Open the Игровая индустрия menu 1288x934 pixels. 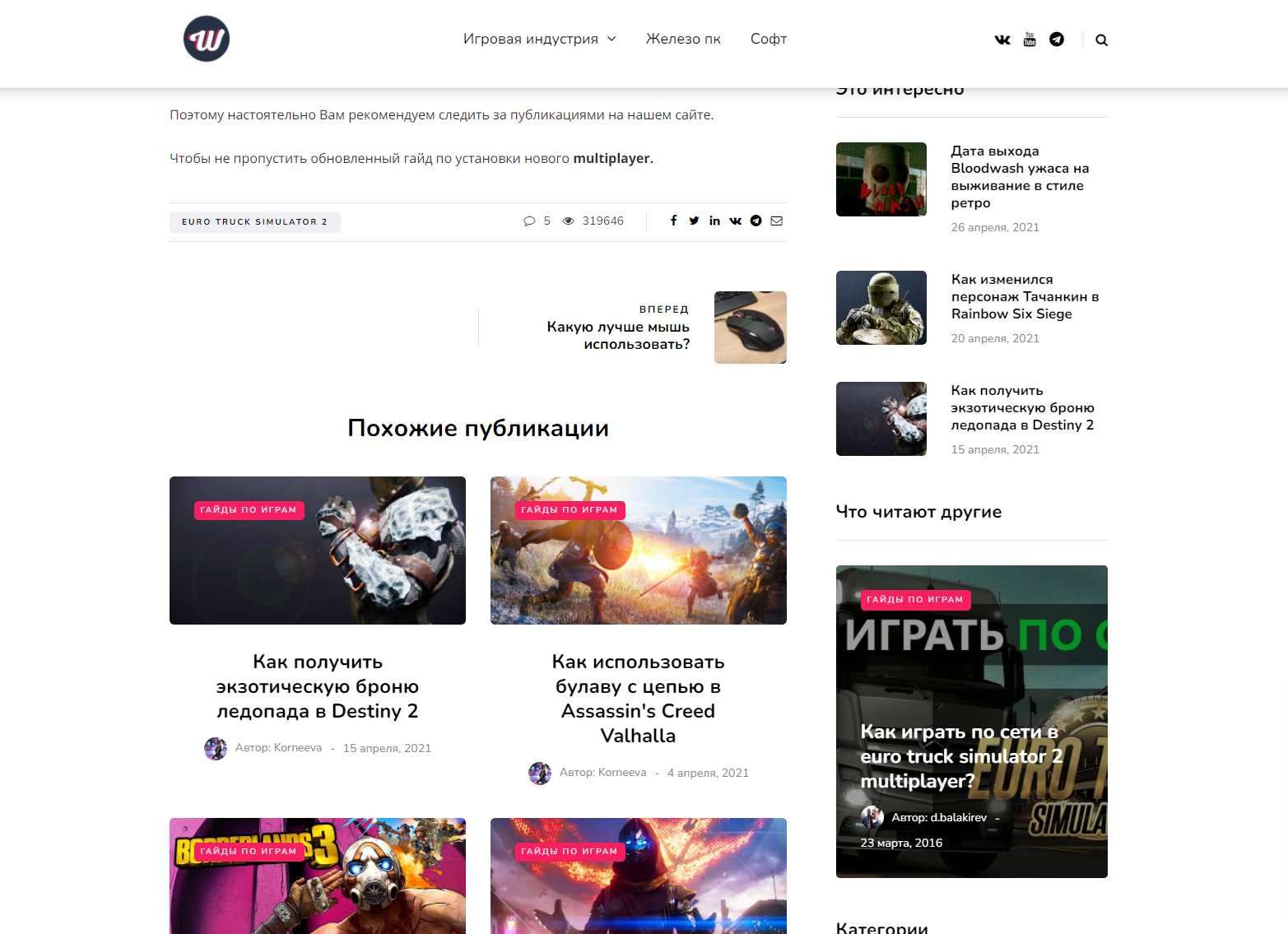pyautogui.click(x=531, y=39)
